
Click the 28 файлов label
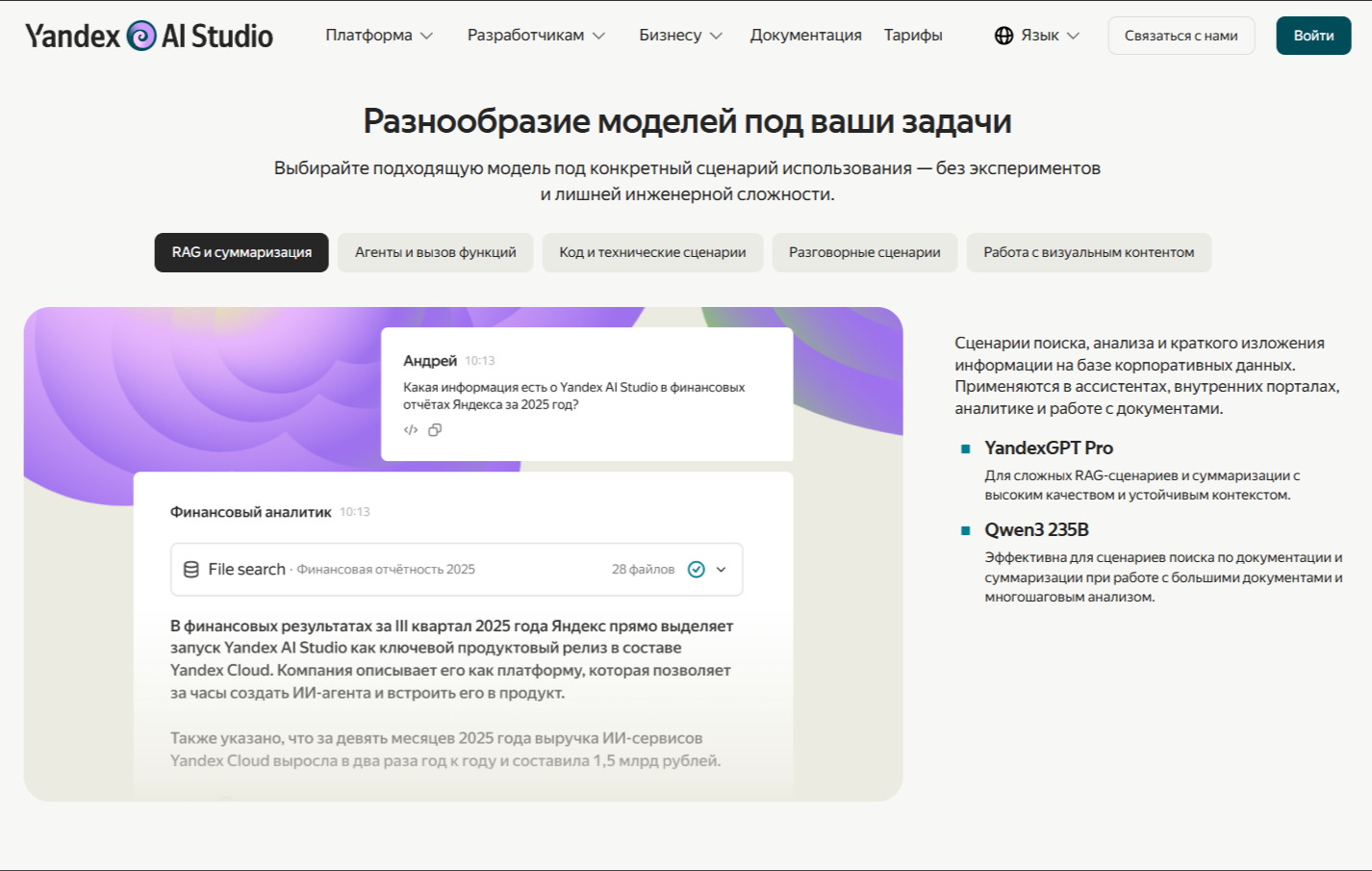tap(644, 570)
